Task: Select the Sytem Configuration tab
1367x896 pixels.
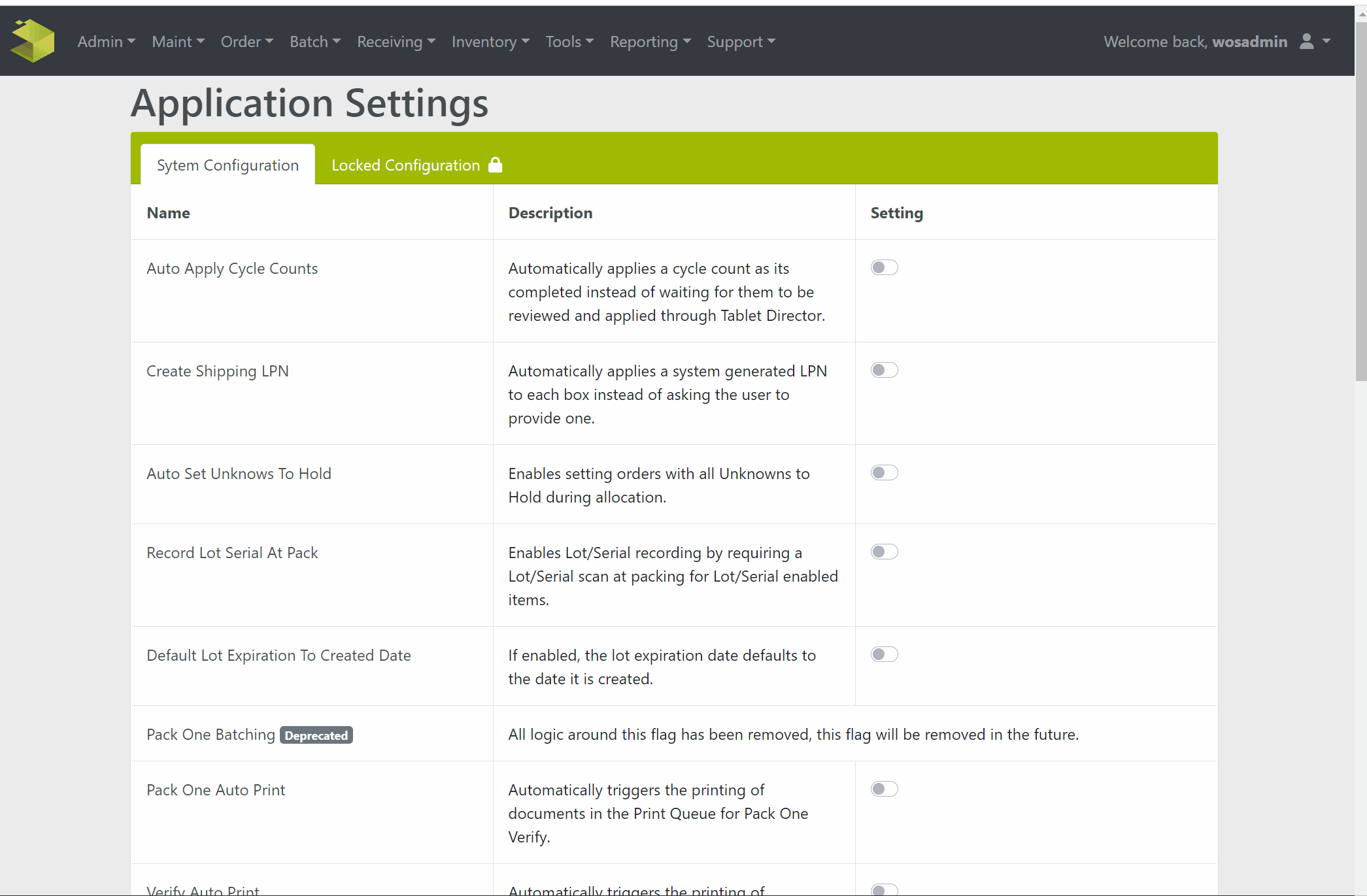Action: 228,165
